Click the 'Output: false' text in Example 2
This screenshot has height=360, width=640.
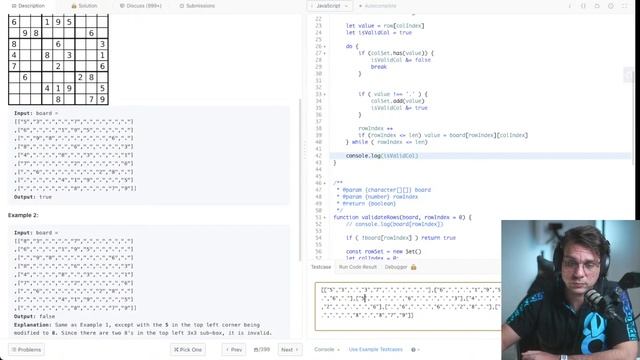[34, 316]
